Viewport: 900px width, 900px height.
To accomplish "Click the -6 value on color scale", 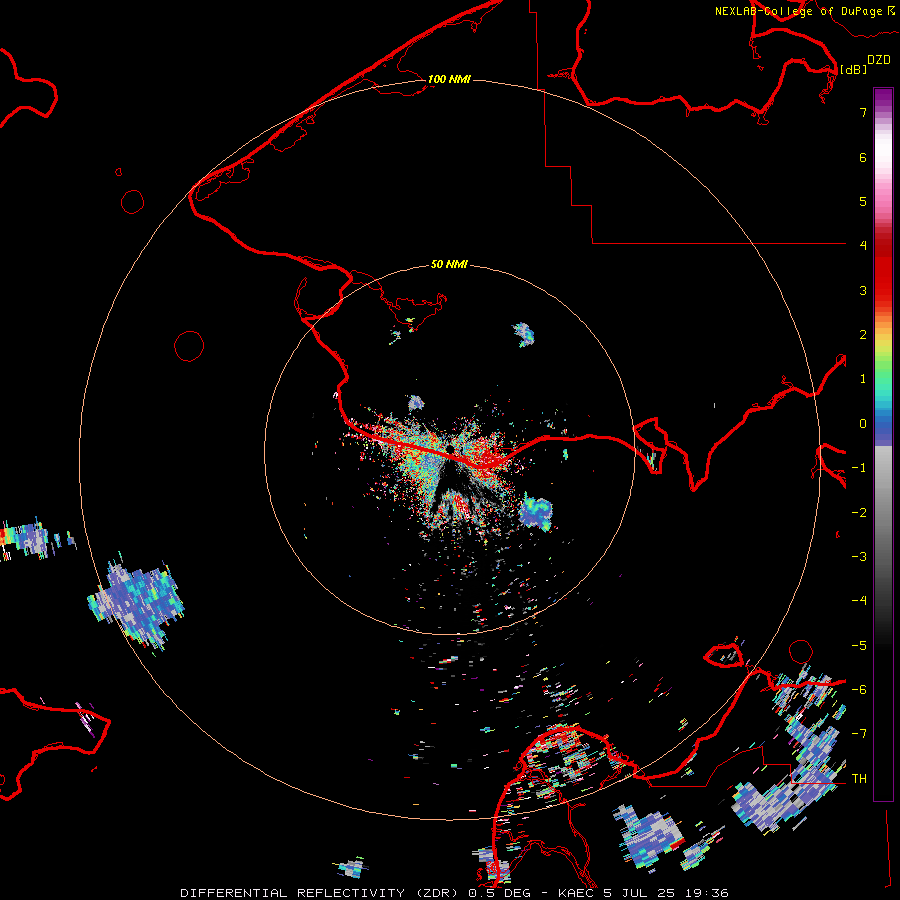I will click(859, 690).
